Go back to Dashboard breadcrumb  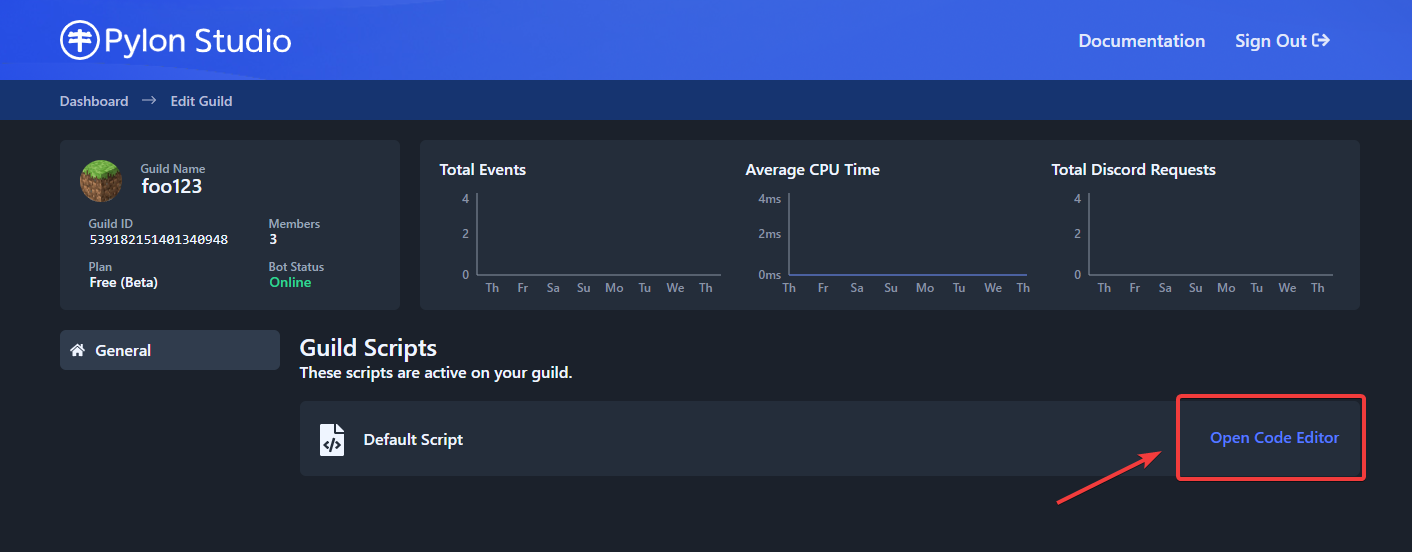tap(94, 101)
